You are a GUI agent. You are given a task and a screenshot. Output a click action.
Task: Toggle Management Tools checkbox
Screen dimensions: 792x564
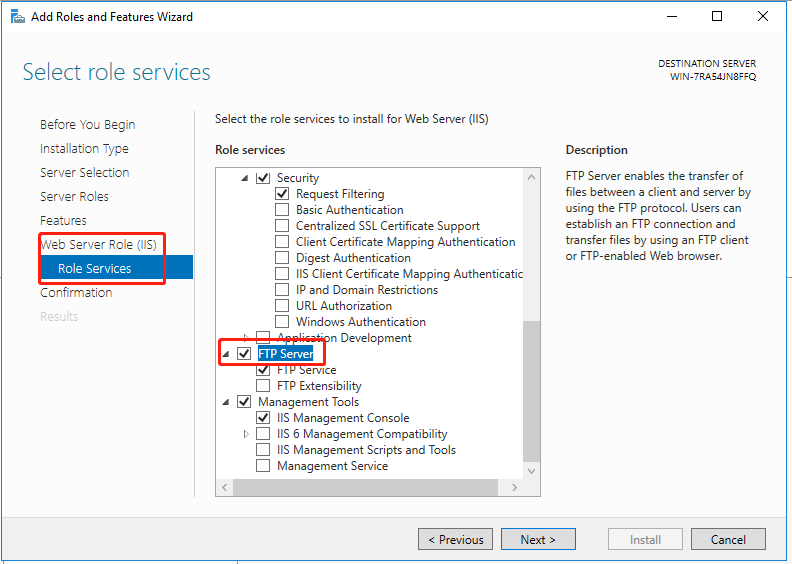click(244, 402)
